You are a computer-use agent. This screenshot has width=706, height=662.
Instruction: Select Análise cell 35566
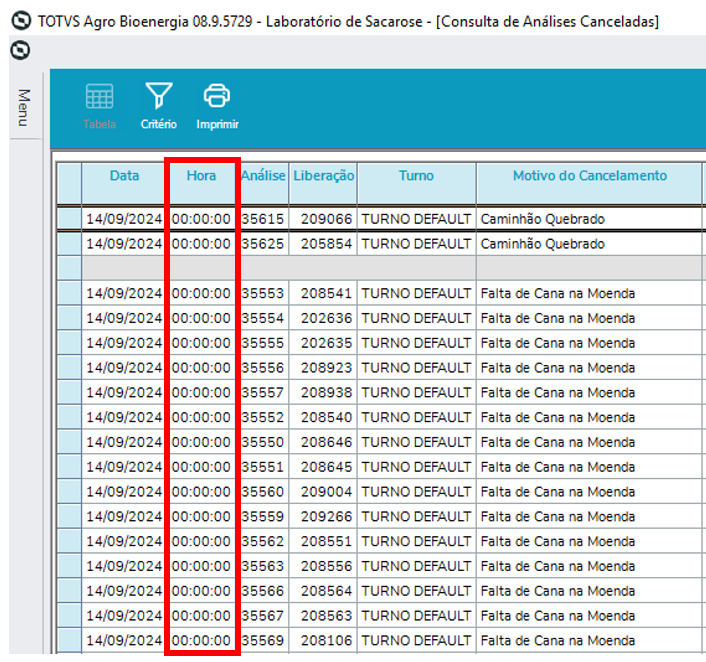click(263, 591)
